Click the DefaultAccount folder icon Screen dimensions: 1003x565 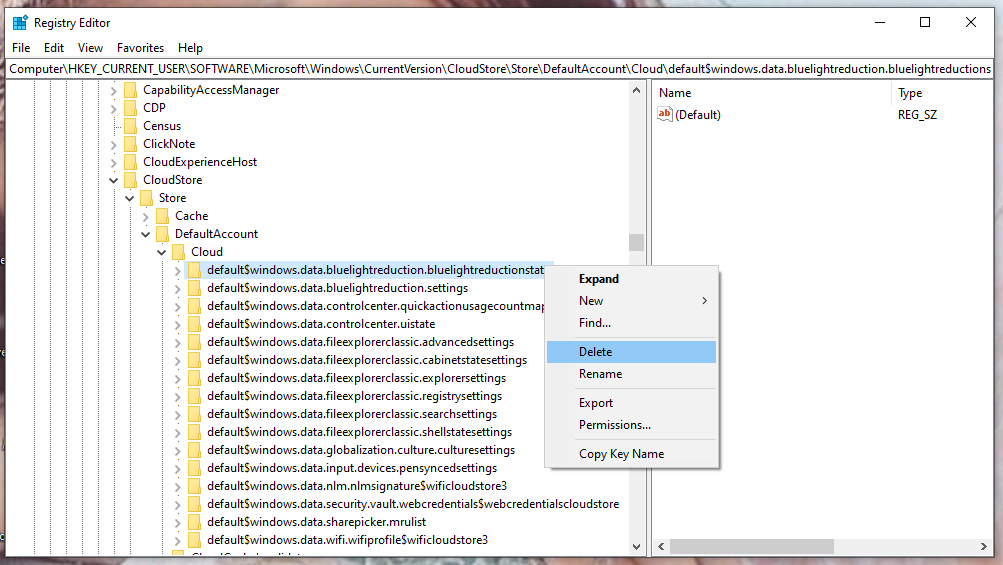pos(162,234)
